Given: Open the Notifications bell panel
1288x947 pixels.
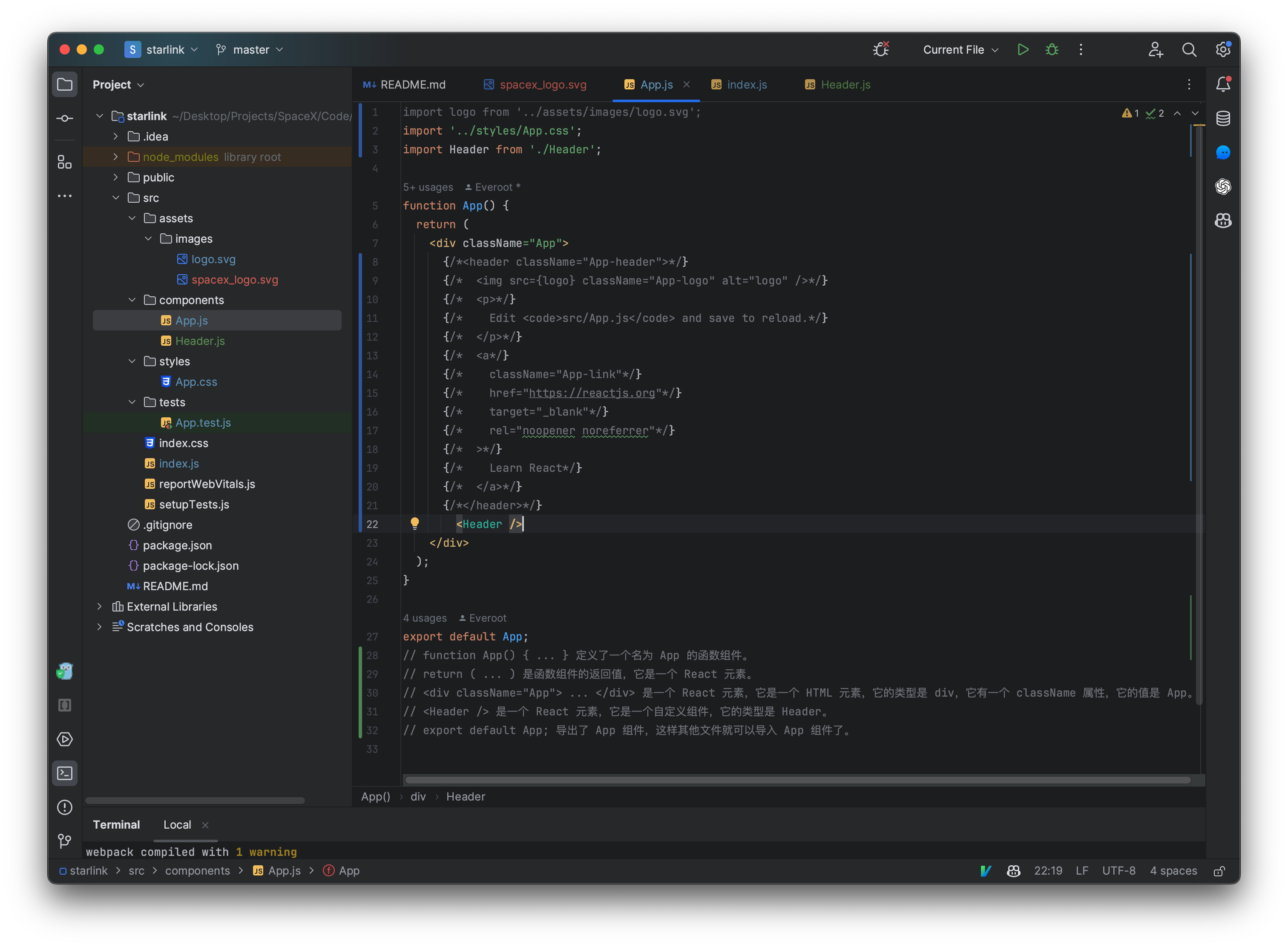Looking at the screenshot, I should (1223, 84).
